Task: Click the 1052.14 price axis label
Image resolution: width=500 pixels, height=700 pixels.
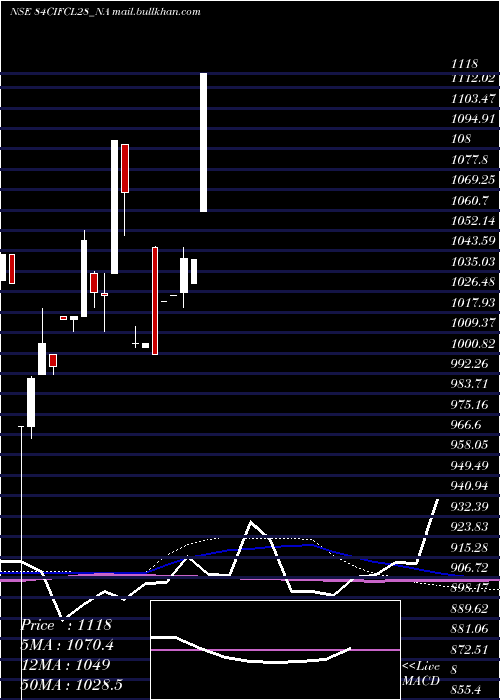Action: pyautogui.click(x=473, y=221)
